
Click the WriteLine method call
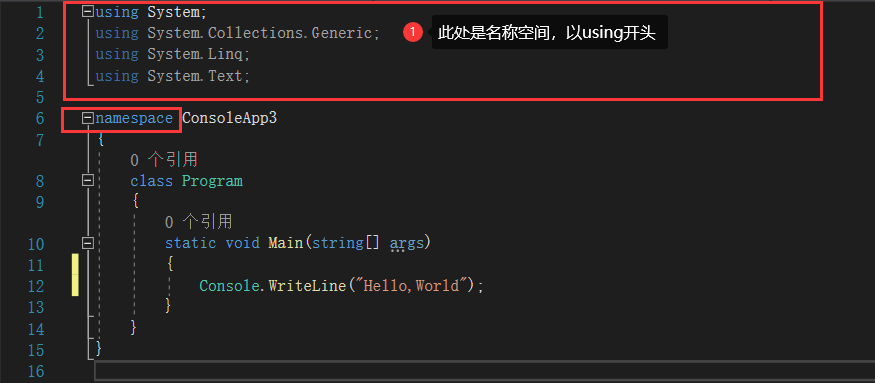[x=307, y=286]
